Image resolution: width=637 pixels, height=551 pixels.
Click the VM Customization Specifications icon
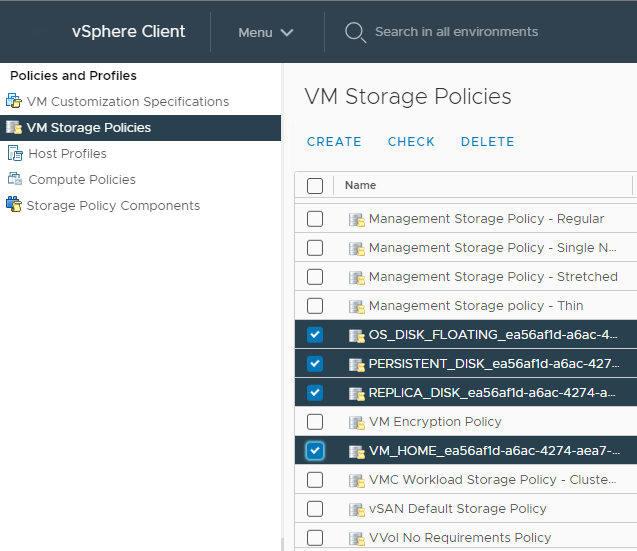[x=13, y=102]
